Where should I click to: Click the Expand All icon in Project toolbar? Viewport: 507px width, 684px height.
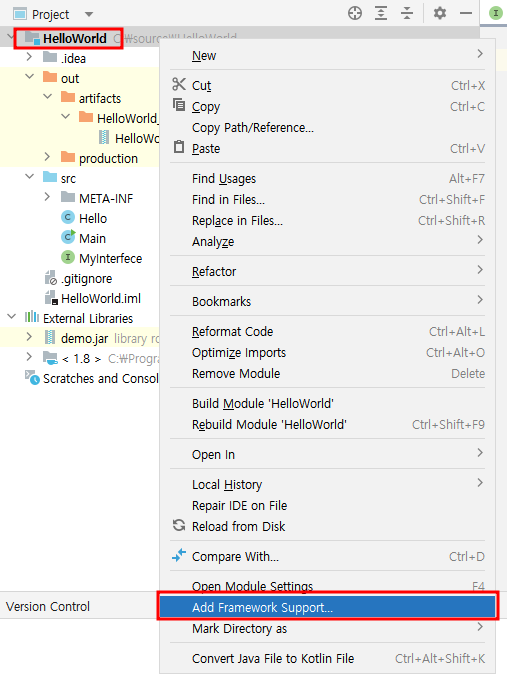(x=381, y=14)
